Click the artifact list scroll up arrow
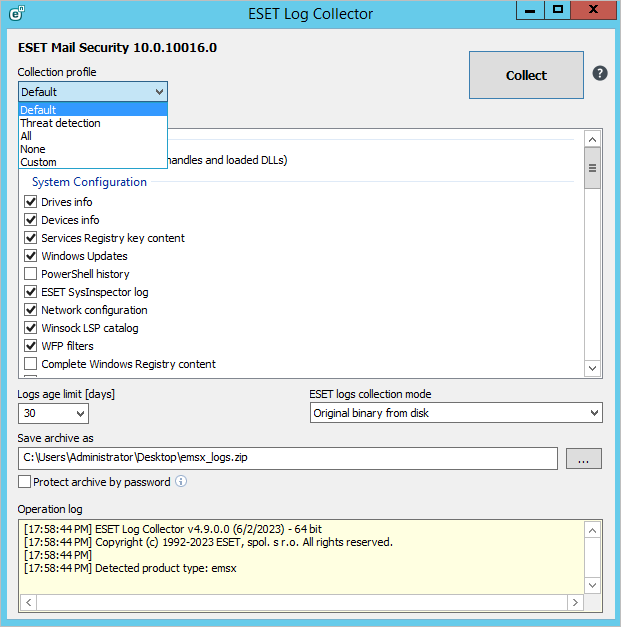This screenshot has width=621, height=627. click(x=592, y=139)
